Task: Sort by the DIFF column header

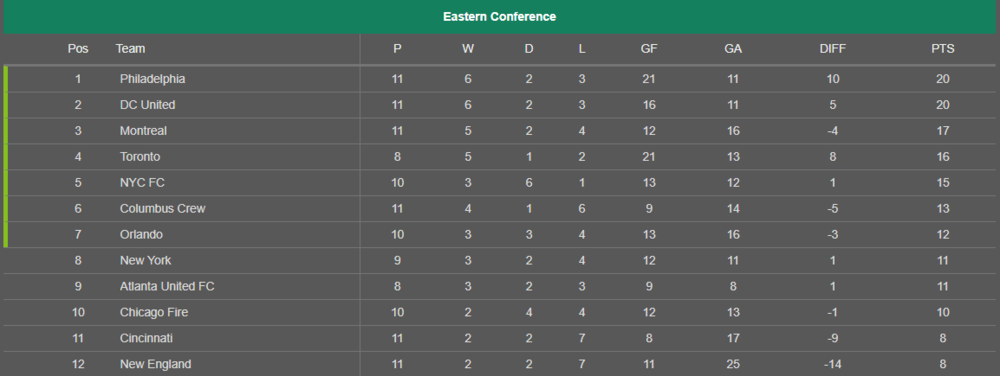Action: (x=833, y=48)
